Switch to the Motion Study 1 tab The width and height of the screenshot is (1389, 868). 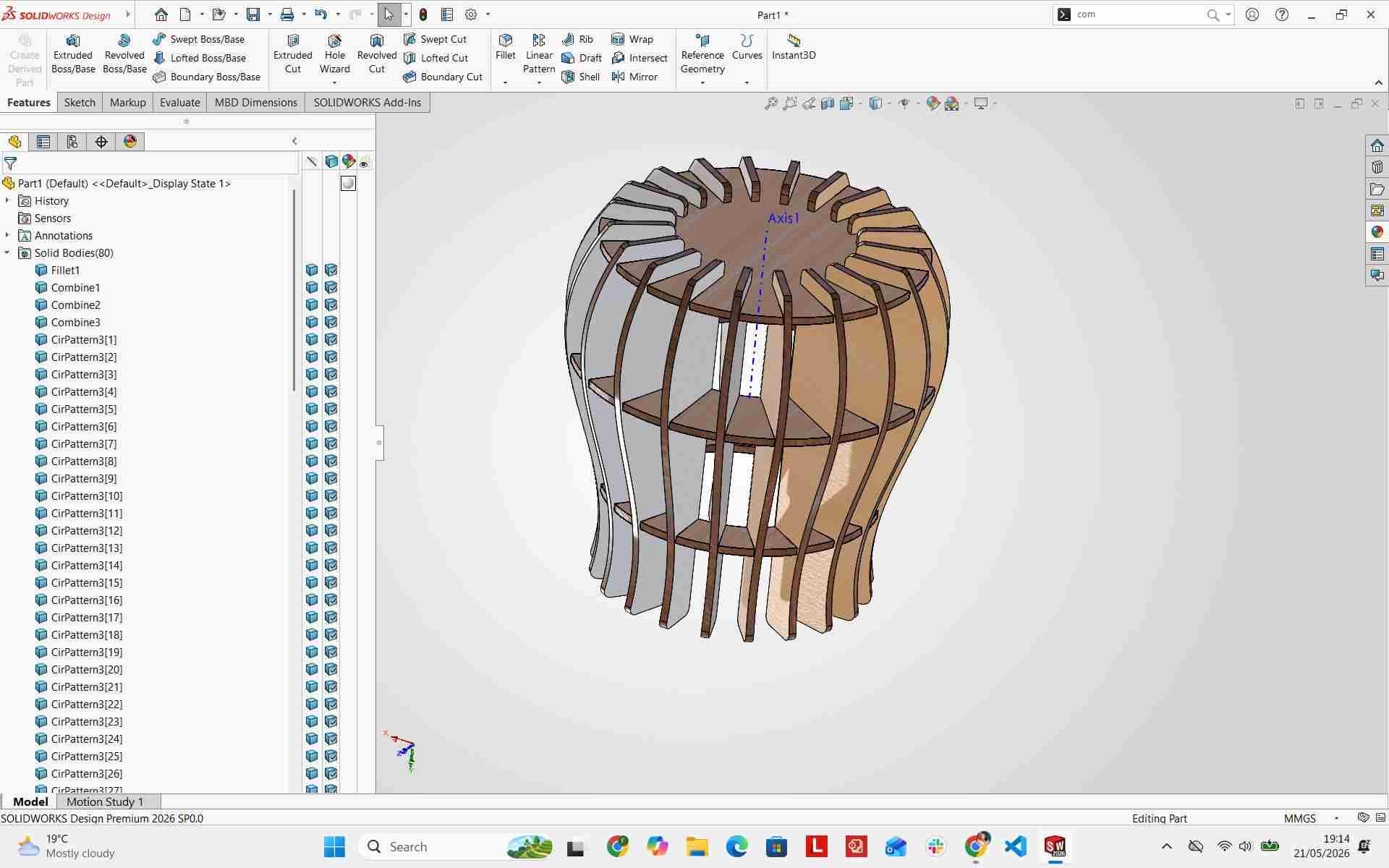point(105,801)
